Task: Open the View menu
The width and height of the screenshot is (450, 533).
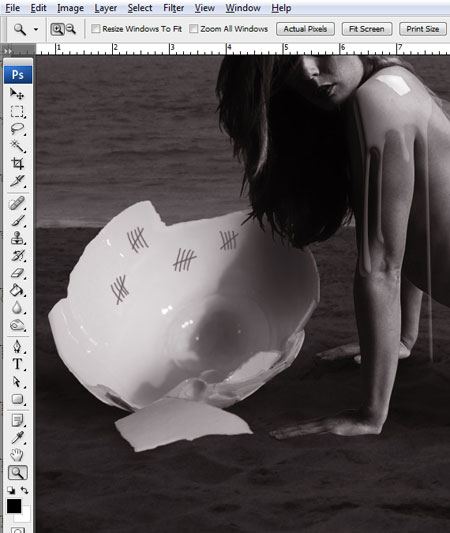Action: 205,8
